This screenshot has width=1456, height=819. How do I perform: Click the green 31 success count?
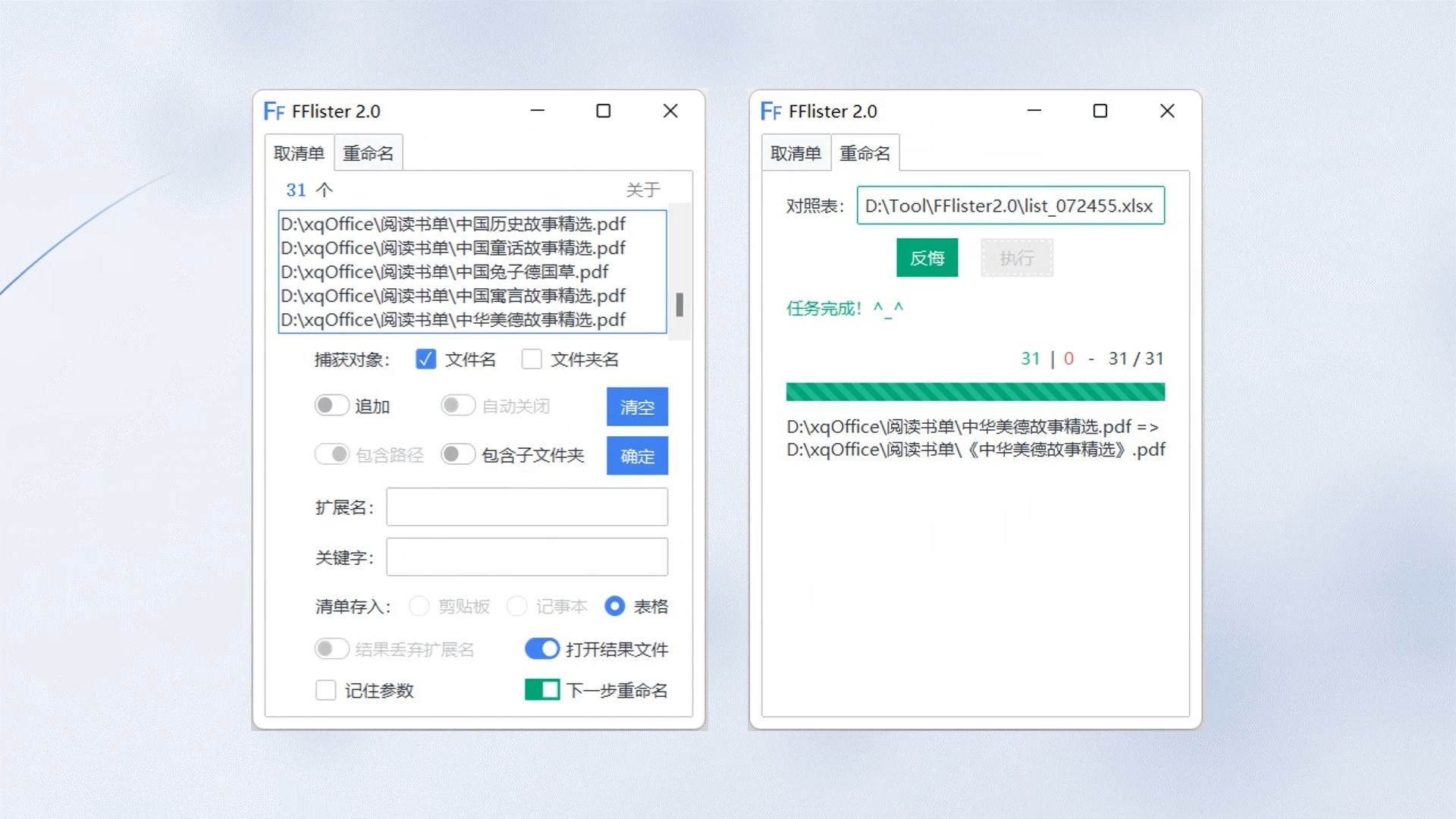[x=1031, y=359]
